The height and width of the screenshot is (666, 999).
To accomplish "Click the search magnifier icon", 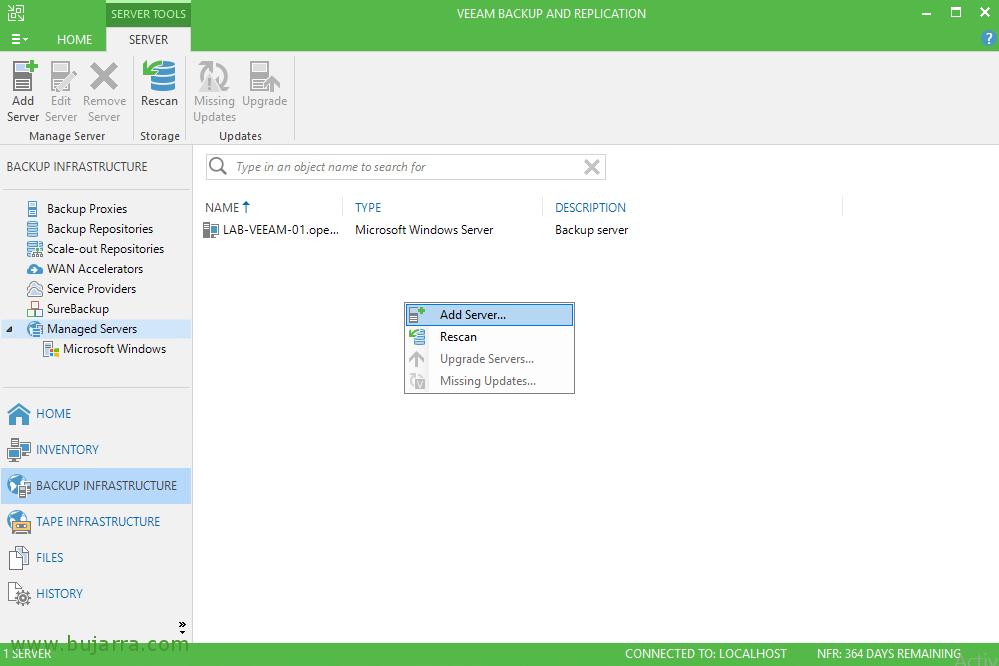I will [x=218, y=166].
